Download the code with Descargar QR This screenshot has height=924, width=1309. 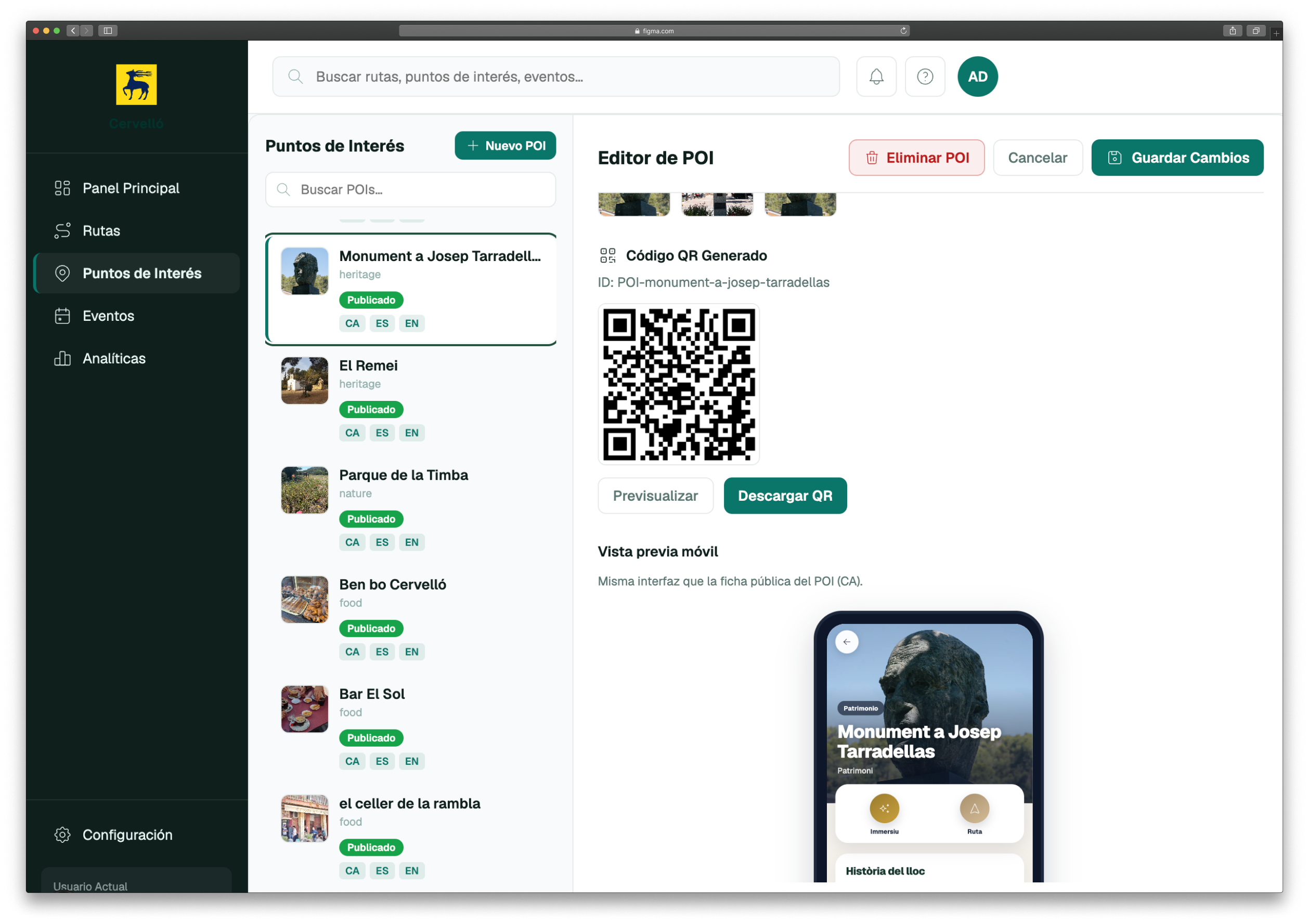click(x=785, y=496)
